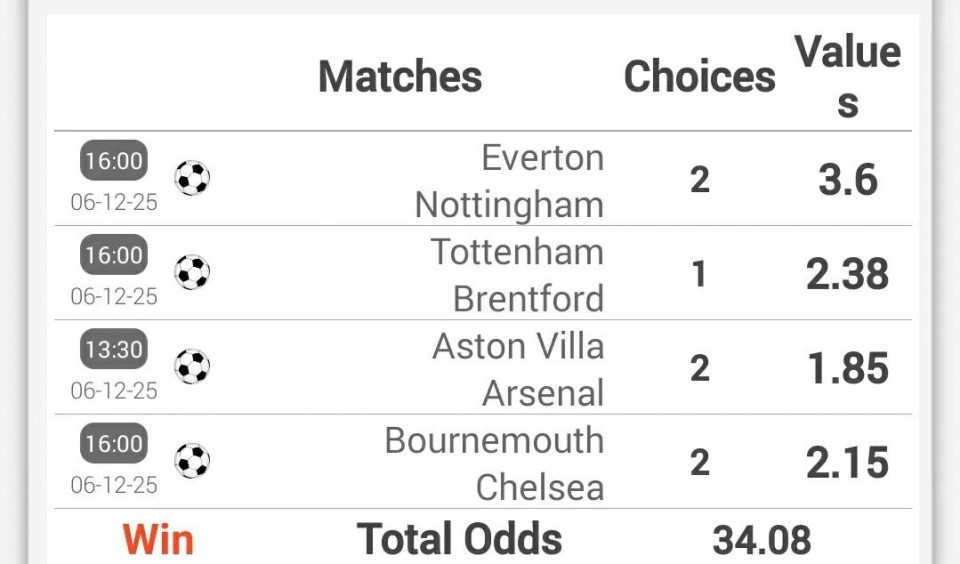Tap the 16:00 time badge for Bournemouth
960x564 pixels.
tap(114, 443)
